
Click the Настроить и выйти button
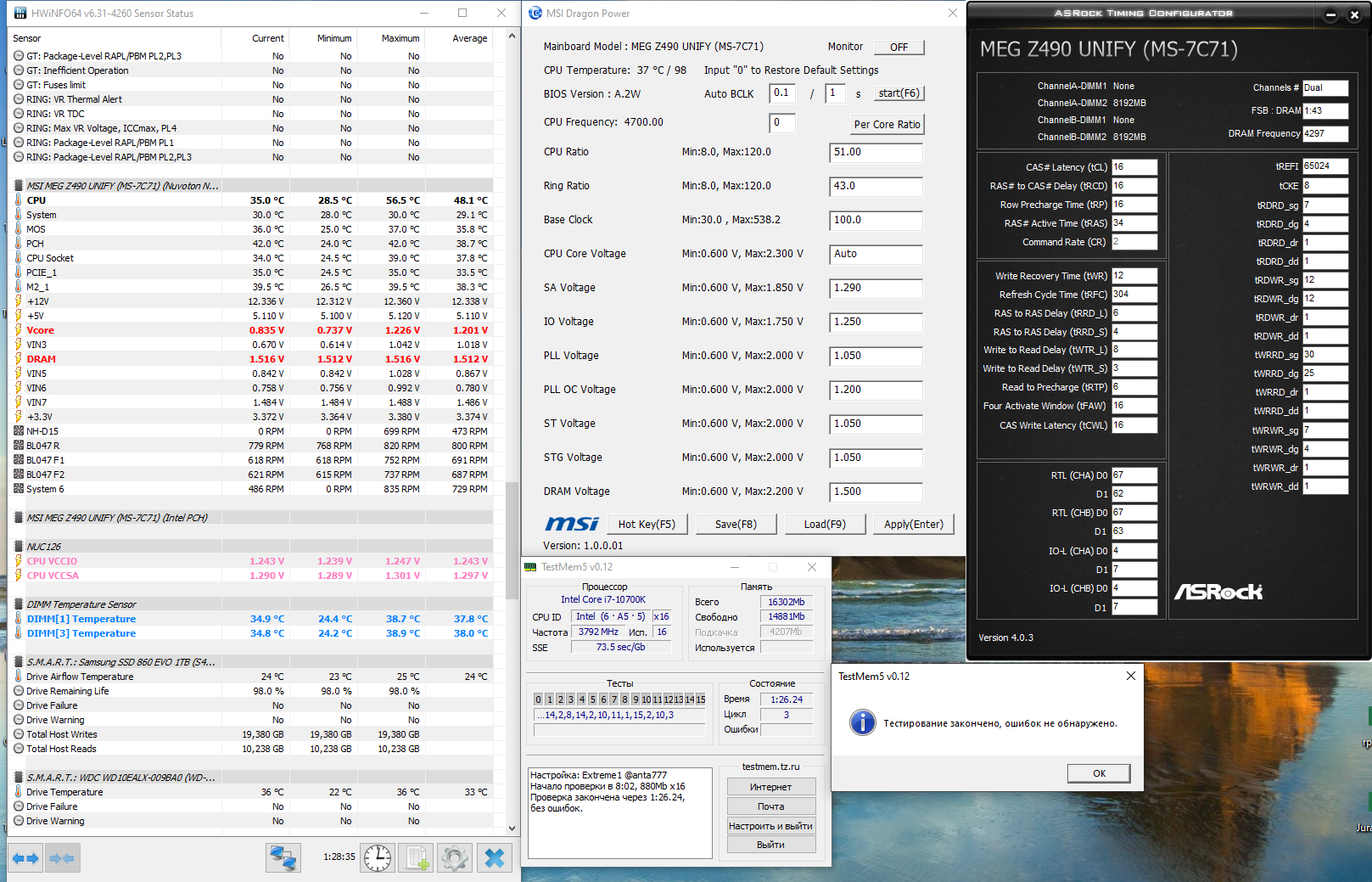pyautogui.click(x=770, y=826)
